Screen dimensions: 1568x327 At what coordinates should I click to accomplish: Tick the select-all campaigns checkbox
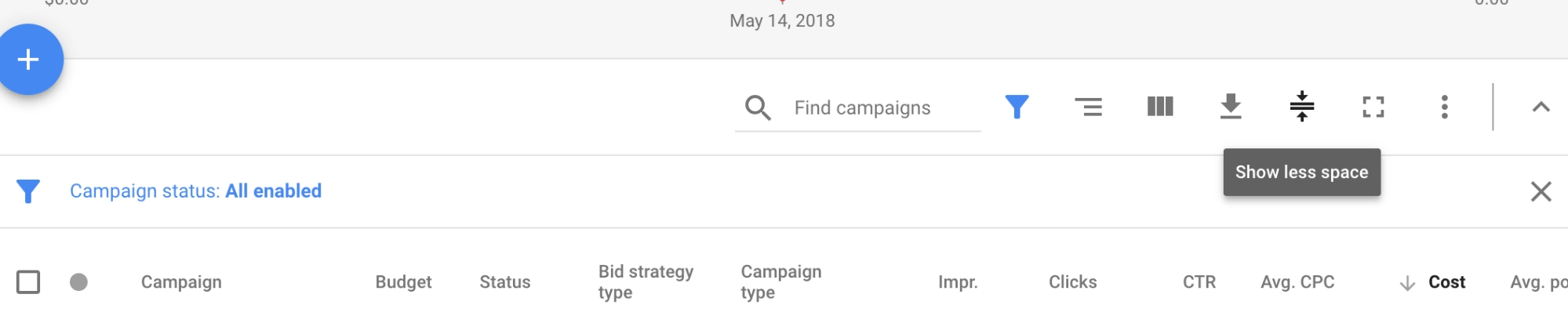(28, 282)
